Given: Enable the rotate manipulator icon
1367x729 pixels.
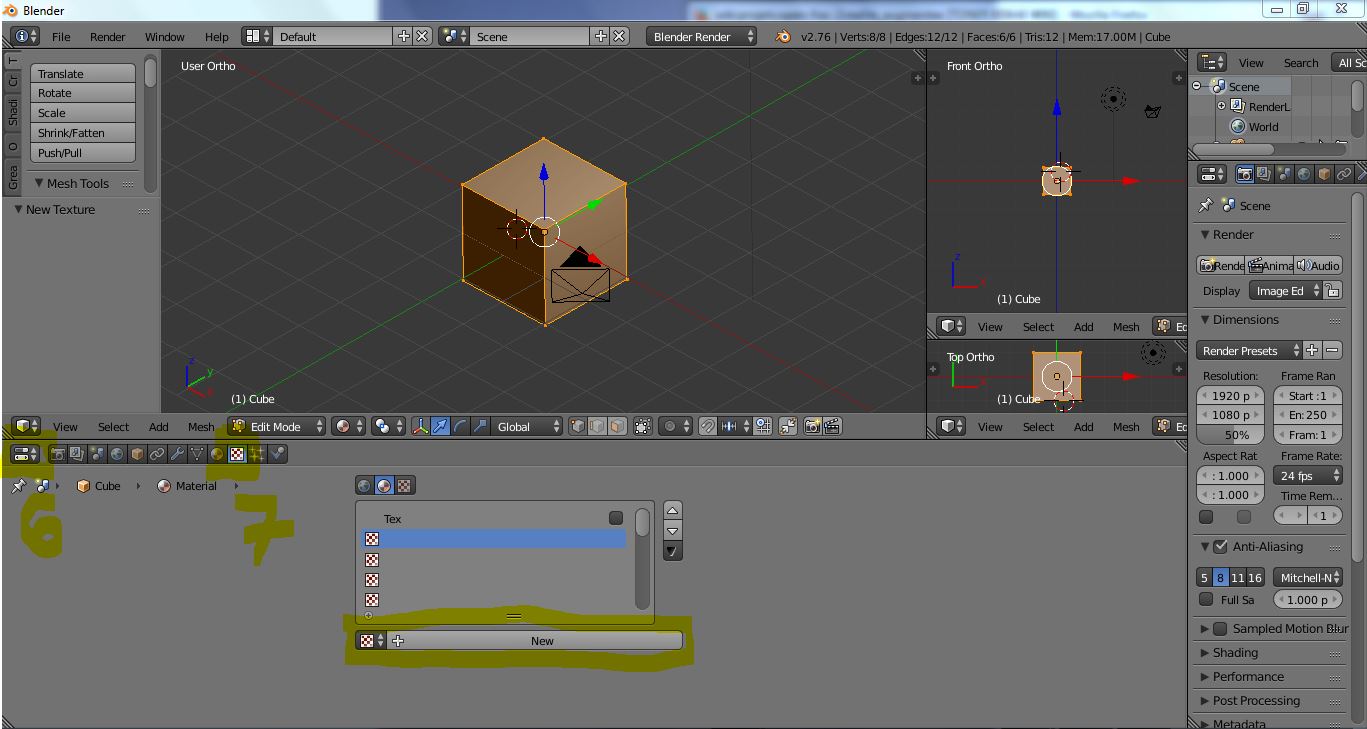Looking at the screenshot, I should click(460, 426).
